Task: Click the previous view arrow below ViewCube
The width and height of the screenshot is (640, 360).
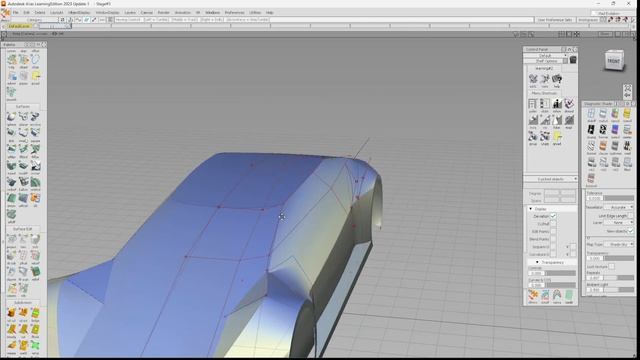Action: coord(628,96)
